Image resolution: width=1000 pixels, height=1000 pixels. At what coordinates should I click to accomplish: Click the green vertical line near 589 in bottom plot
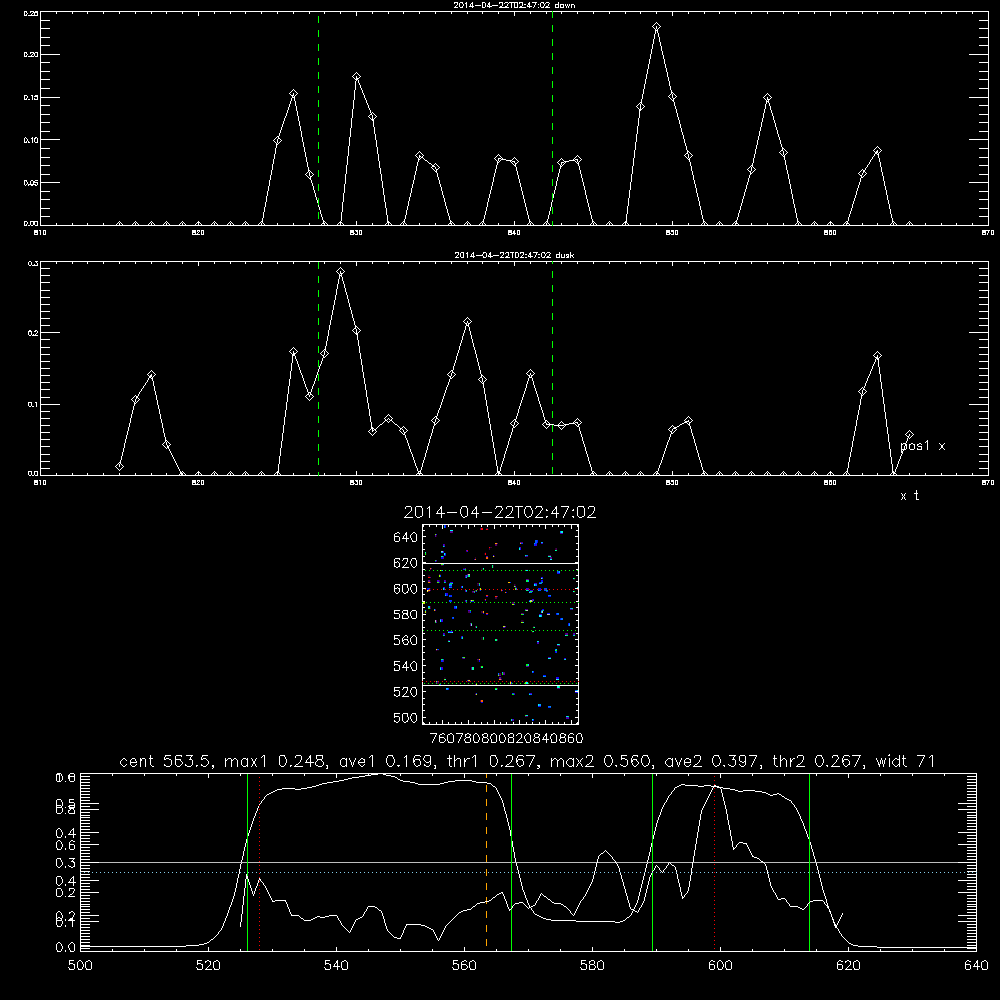pyautogui.click(x=652, y=861)
